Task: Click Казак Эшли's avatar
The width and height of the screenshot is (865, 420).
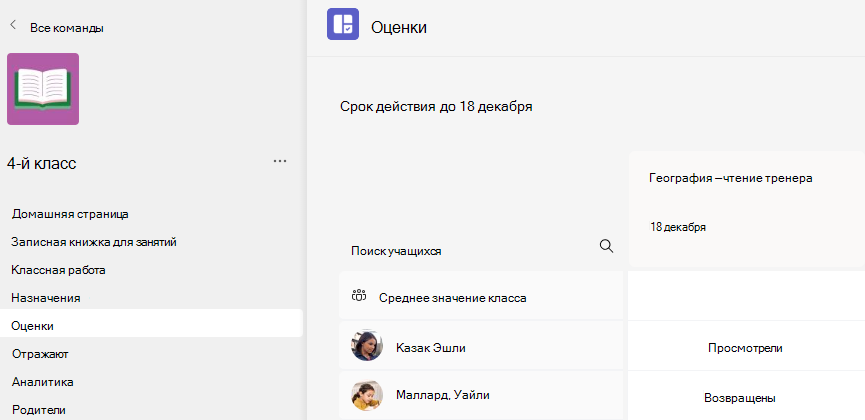Action: click(367, 345)
